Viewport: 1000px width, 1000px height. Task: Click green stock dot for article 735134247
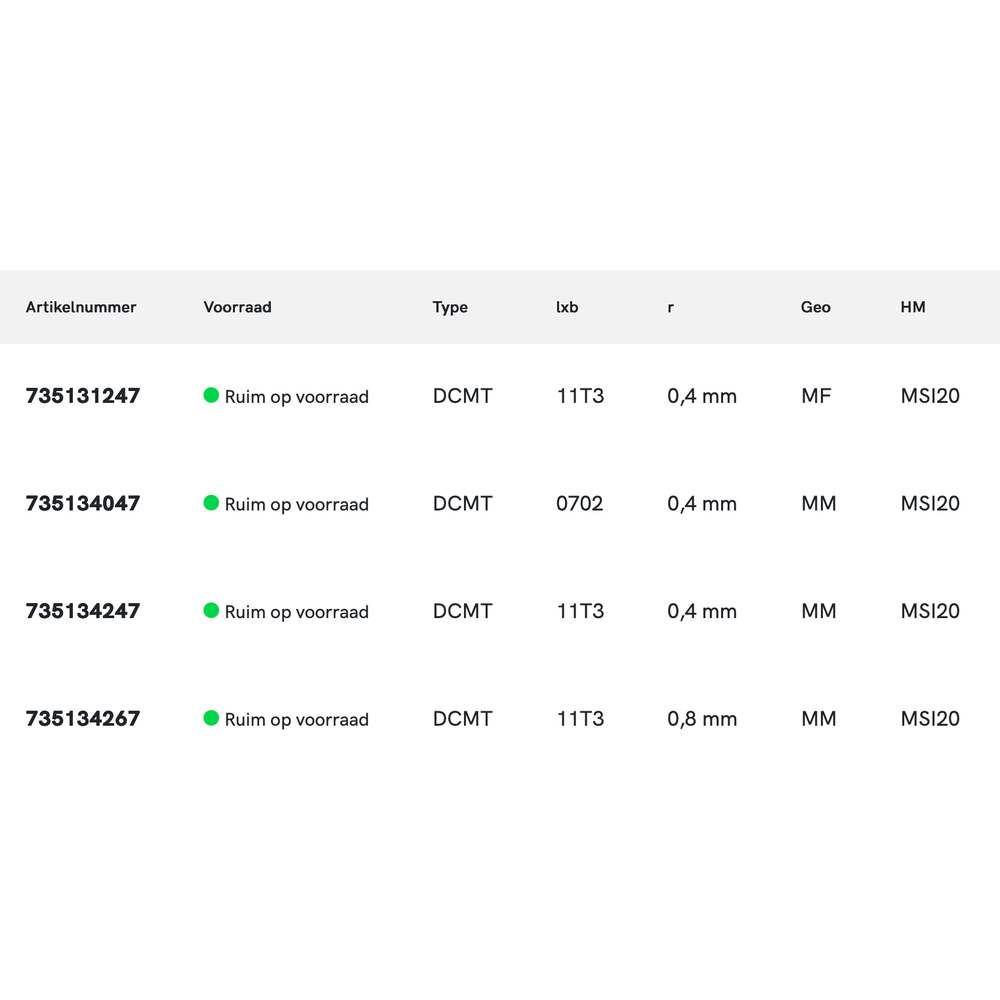(211, 610)
